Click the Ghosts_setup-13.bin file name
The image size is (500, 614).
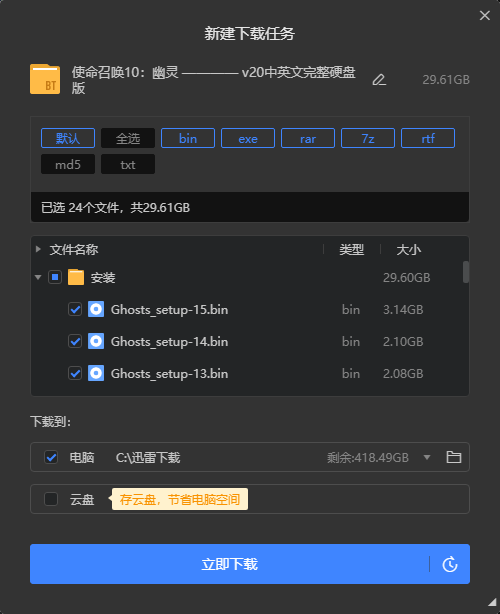click(169, 374)
